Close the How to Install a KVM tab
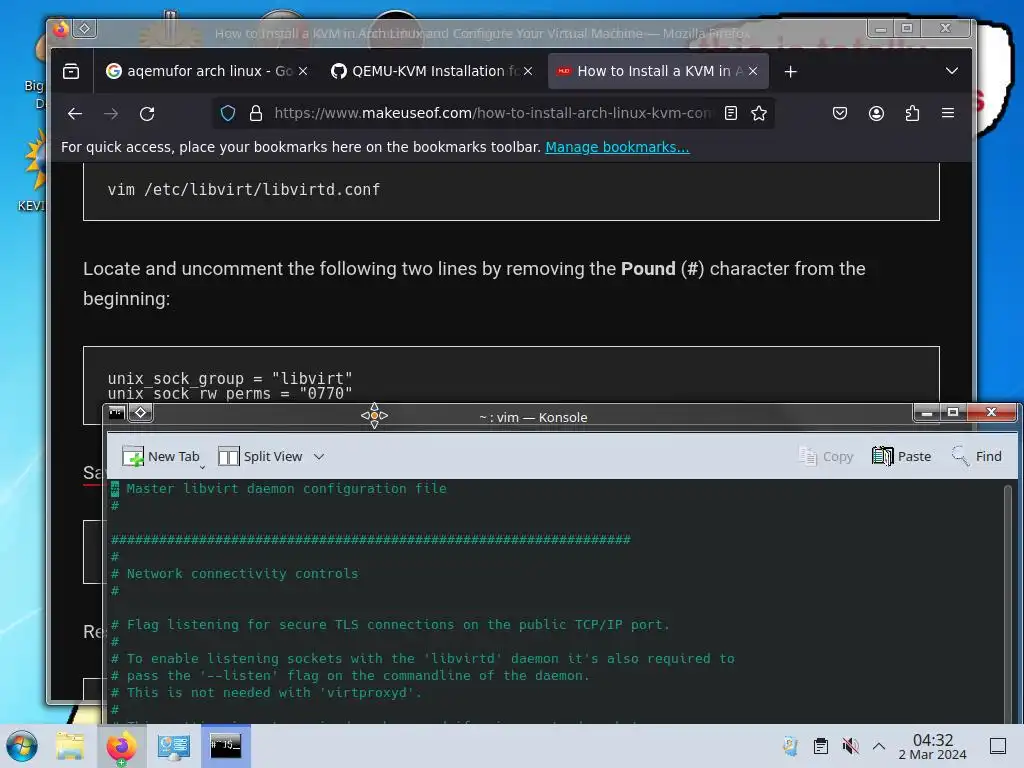The height and width of the screenshot is (768, 1024). coord(753,71)
